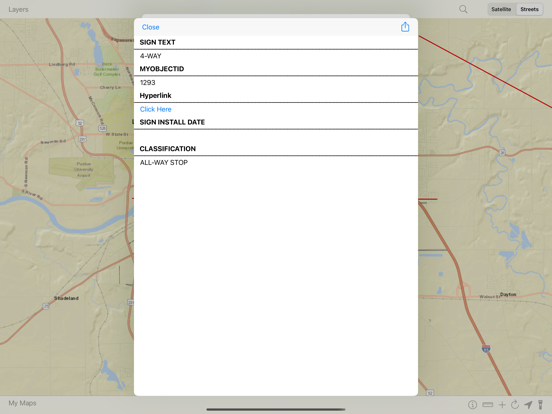Tap the refresh circular arrow icon
Screen dimensions: 552x414
click(x=515, y=404)
